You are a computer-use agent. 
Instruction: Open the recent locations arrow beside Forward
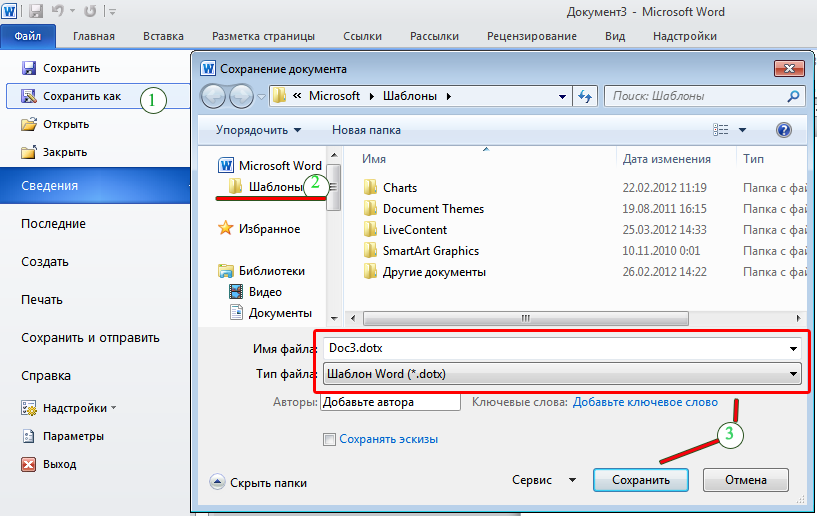pos(262,96)
